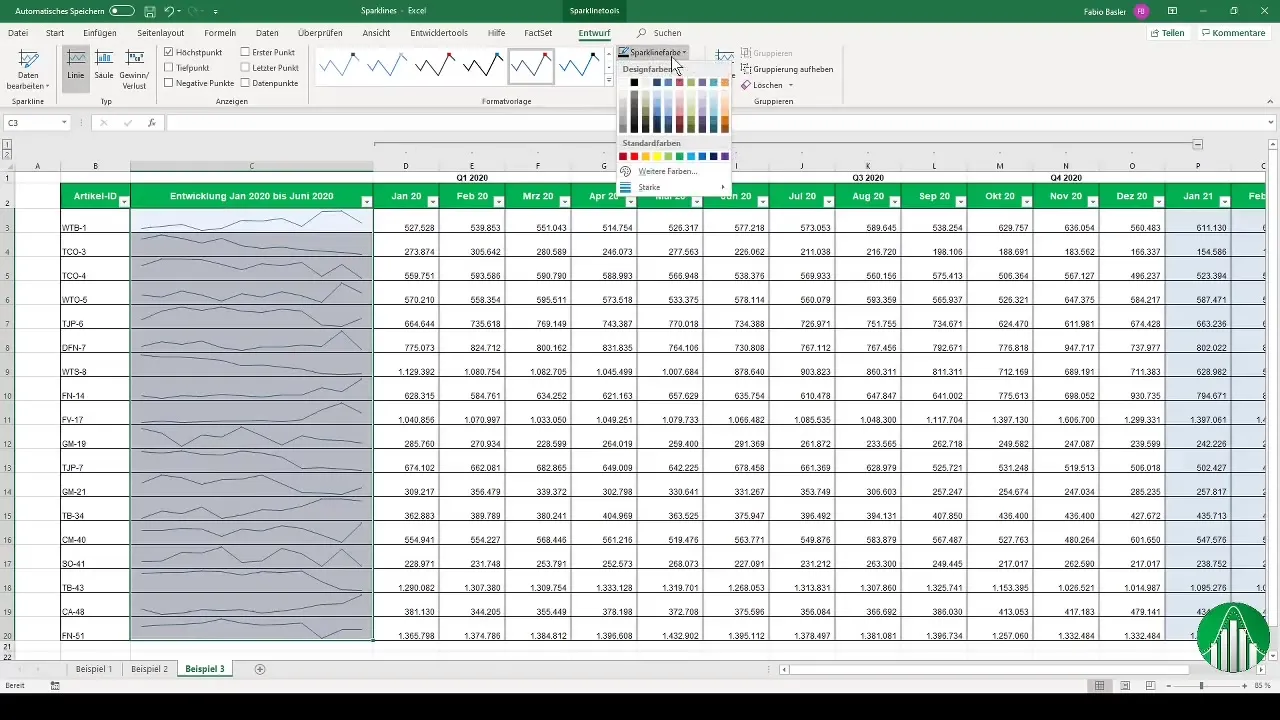Click the Gruppierung aufheben icon
1280x720 pixels.
746,69
